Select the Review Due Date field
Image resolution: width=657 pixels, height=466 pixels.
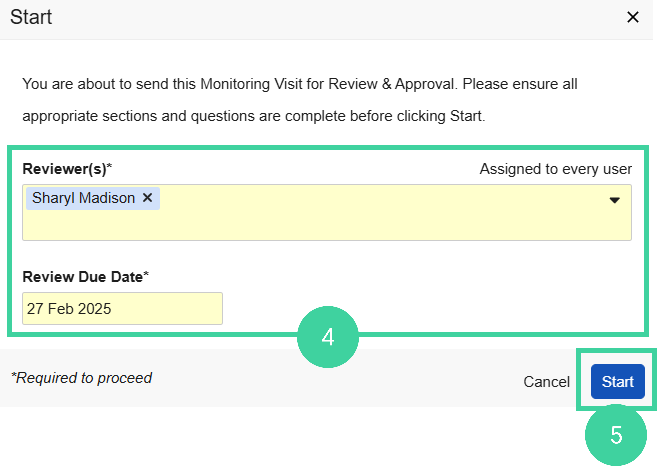click(x=122, y=308)
